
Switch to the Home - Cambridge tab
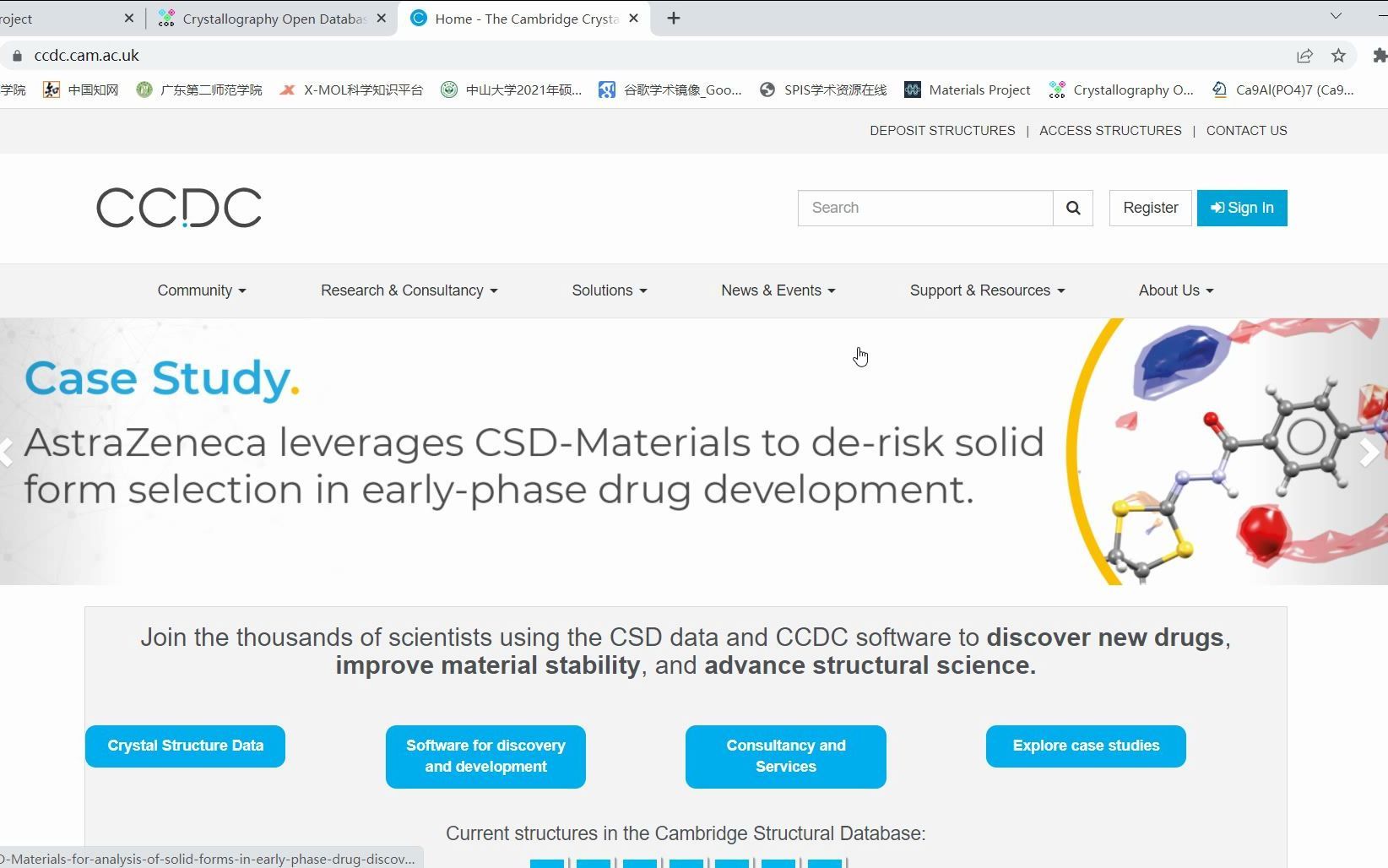click(x=525, y=19)
